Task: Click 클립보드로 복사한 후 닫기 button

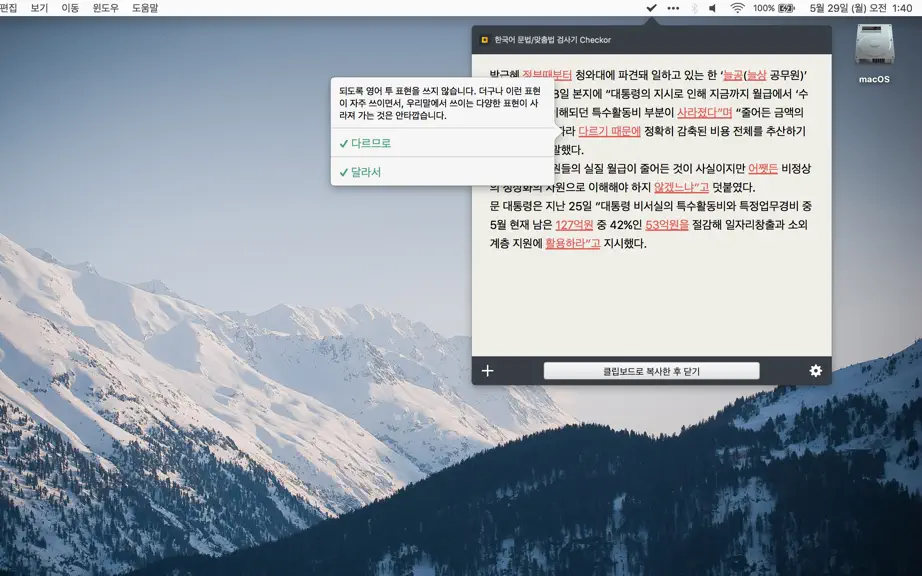Action: [x=652, y=371]
